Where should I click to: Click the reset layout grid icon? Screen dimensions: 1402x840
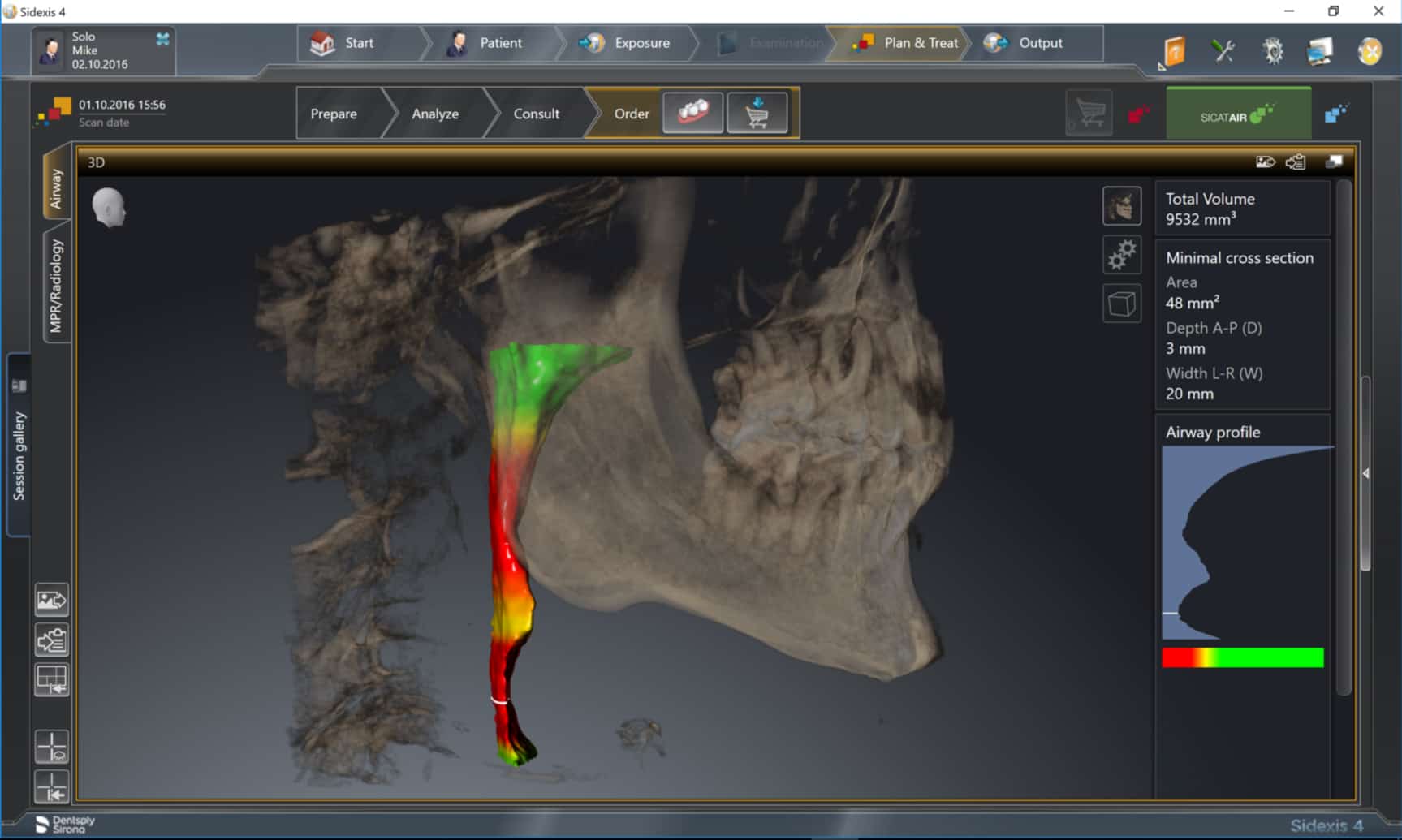coord(52,680)
